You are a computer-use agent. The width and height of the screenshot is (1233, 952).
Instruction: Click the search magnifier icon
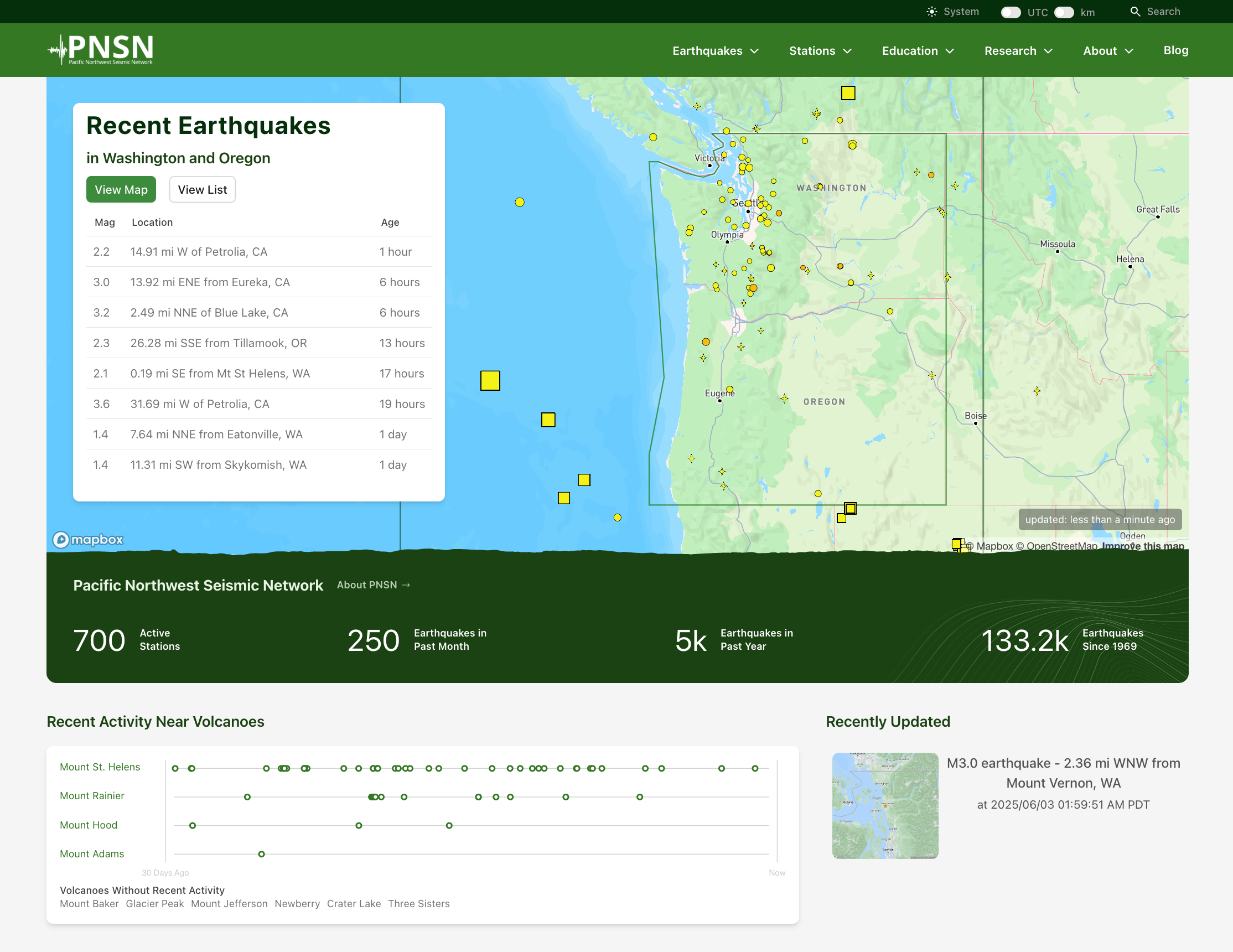[x=1134, y=11]
